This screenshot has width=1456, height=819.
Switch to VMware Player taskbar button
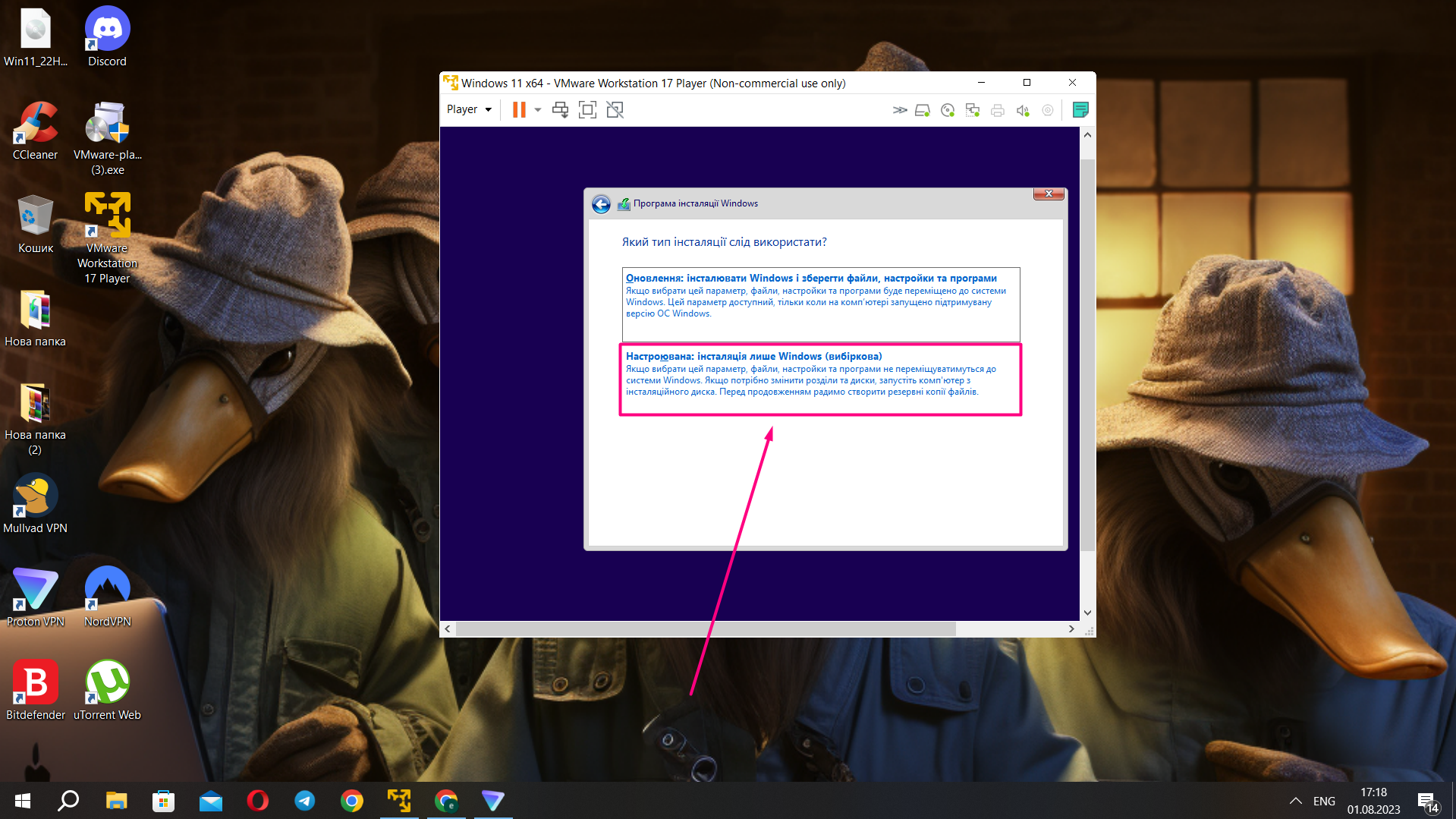(x=399, y=801)
